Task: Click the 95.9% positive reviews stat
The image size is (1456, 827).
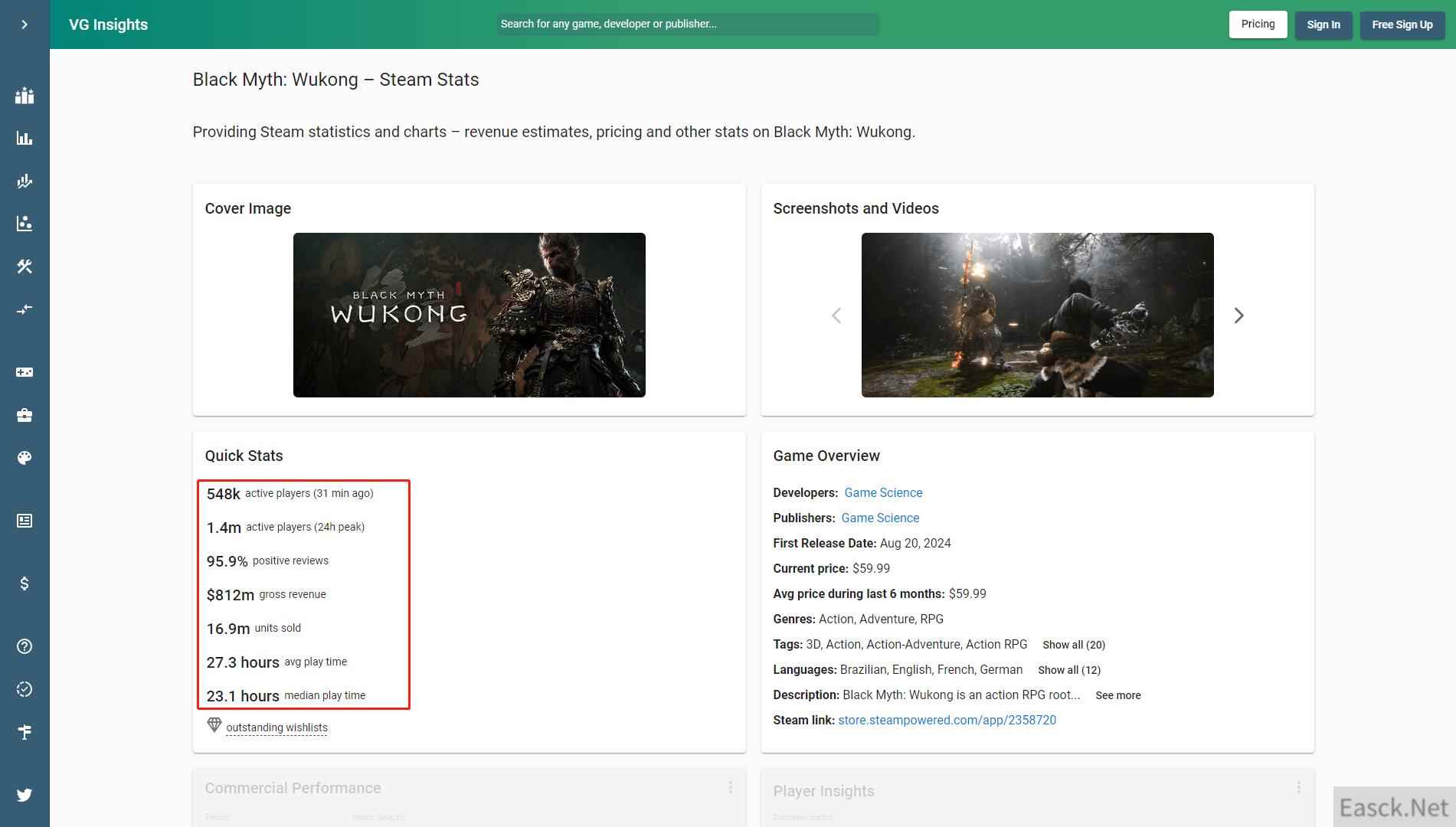Action: (267, 561)
